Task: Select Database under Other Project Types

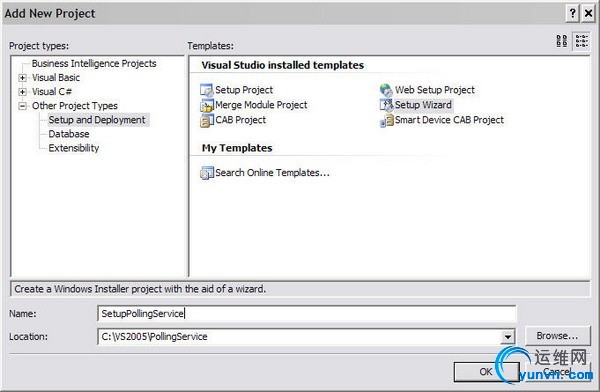Action: pos(69,134)
